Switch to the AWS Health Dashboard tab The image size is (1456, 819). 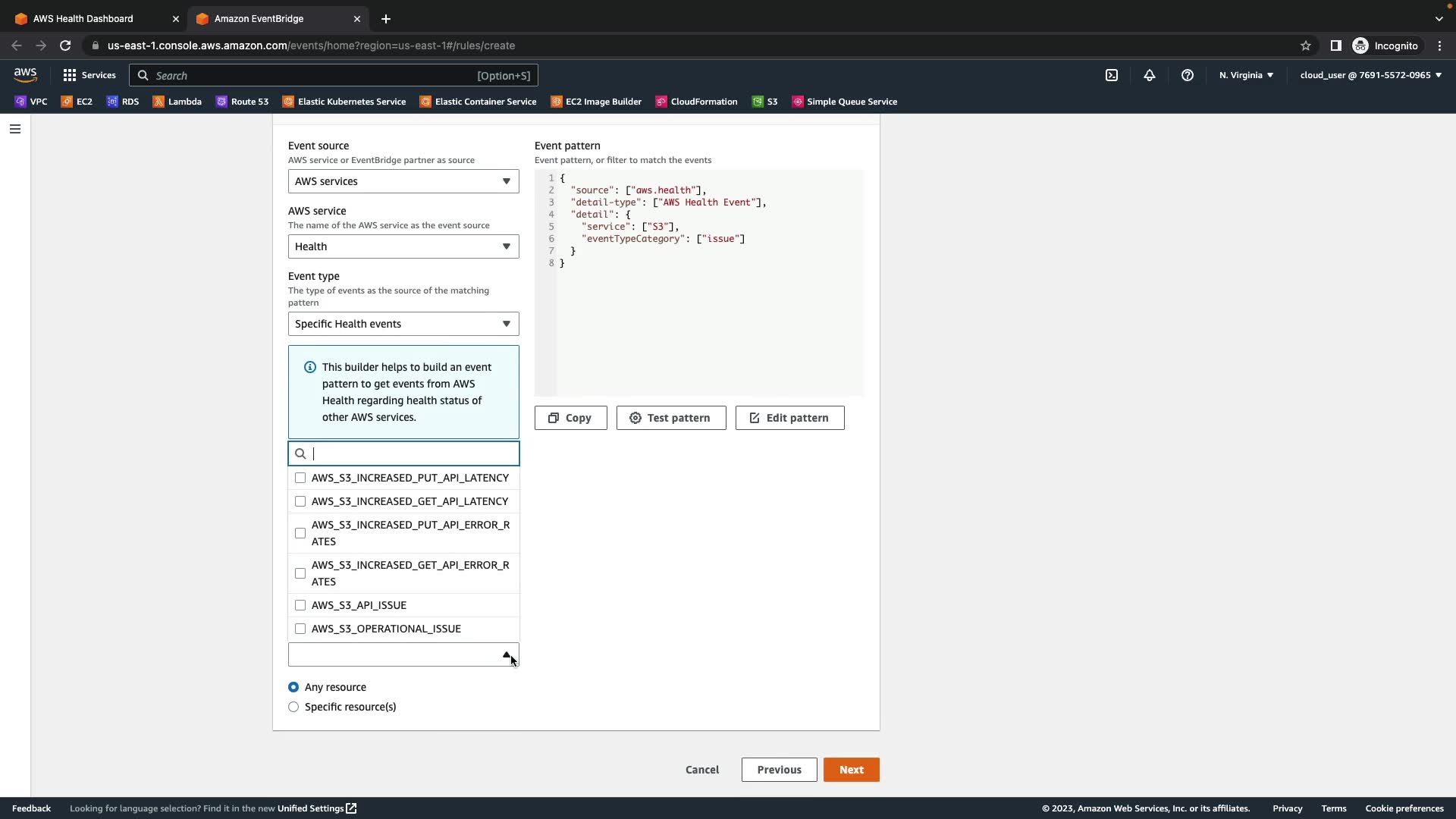click(83, 18)
